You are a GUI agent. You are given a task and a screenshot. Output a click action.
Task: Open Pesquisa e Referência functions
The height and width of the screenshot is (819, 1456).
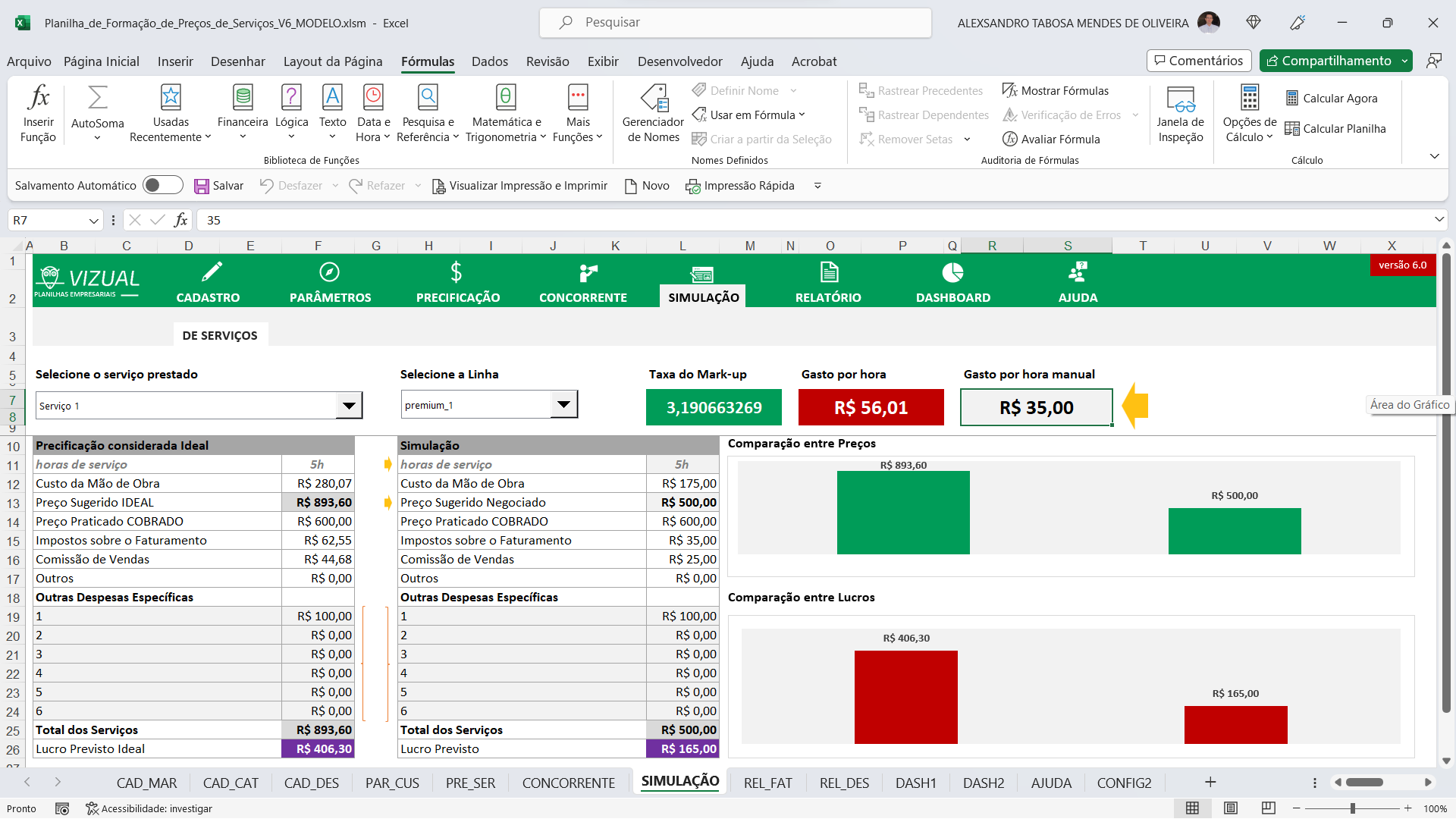[428, 113]
